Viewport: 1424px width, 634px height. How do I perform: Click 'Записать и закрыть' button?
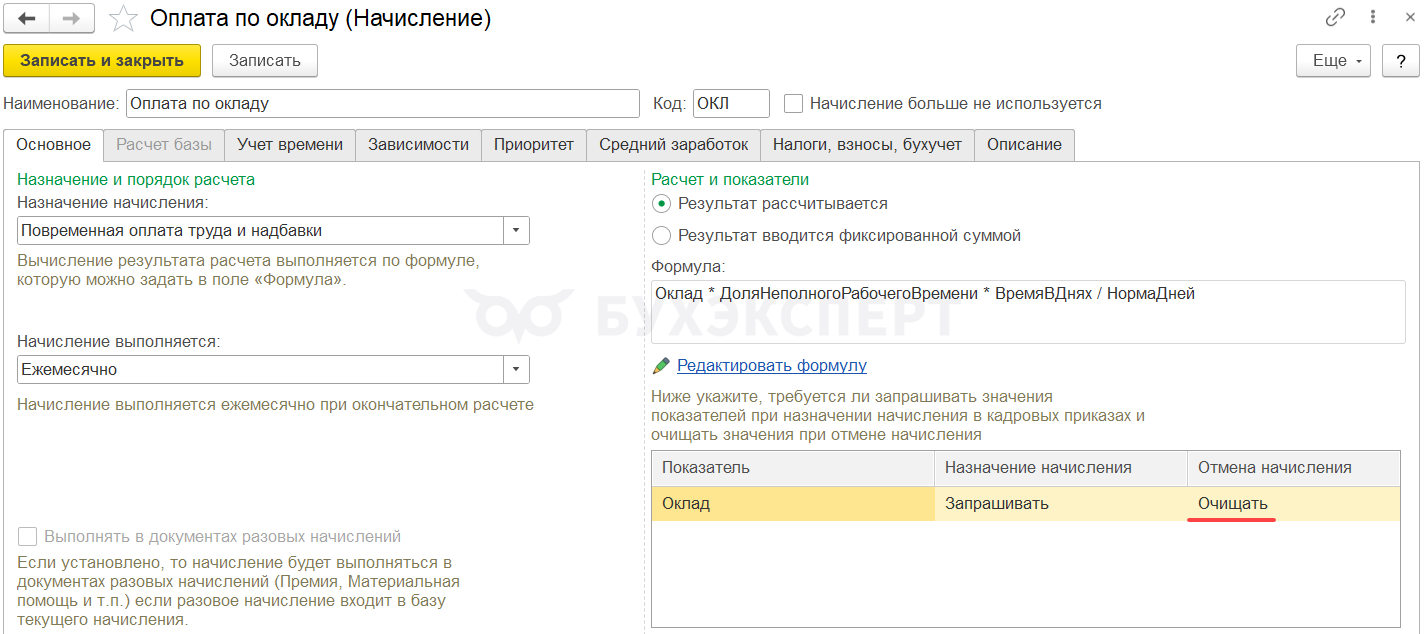[x=102, y=61]
